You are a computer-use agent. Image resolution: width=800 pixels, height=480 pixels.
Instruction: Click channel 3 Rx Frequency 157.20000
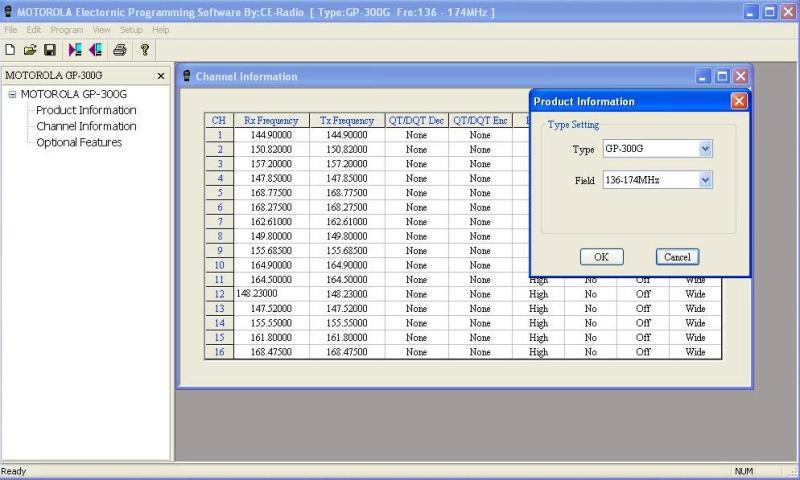pos(271,164)
